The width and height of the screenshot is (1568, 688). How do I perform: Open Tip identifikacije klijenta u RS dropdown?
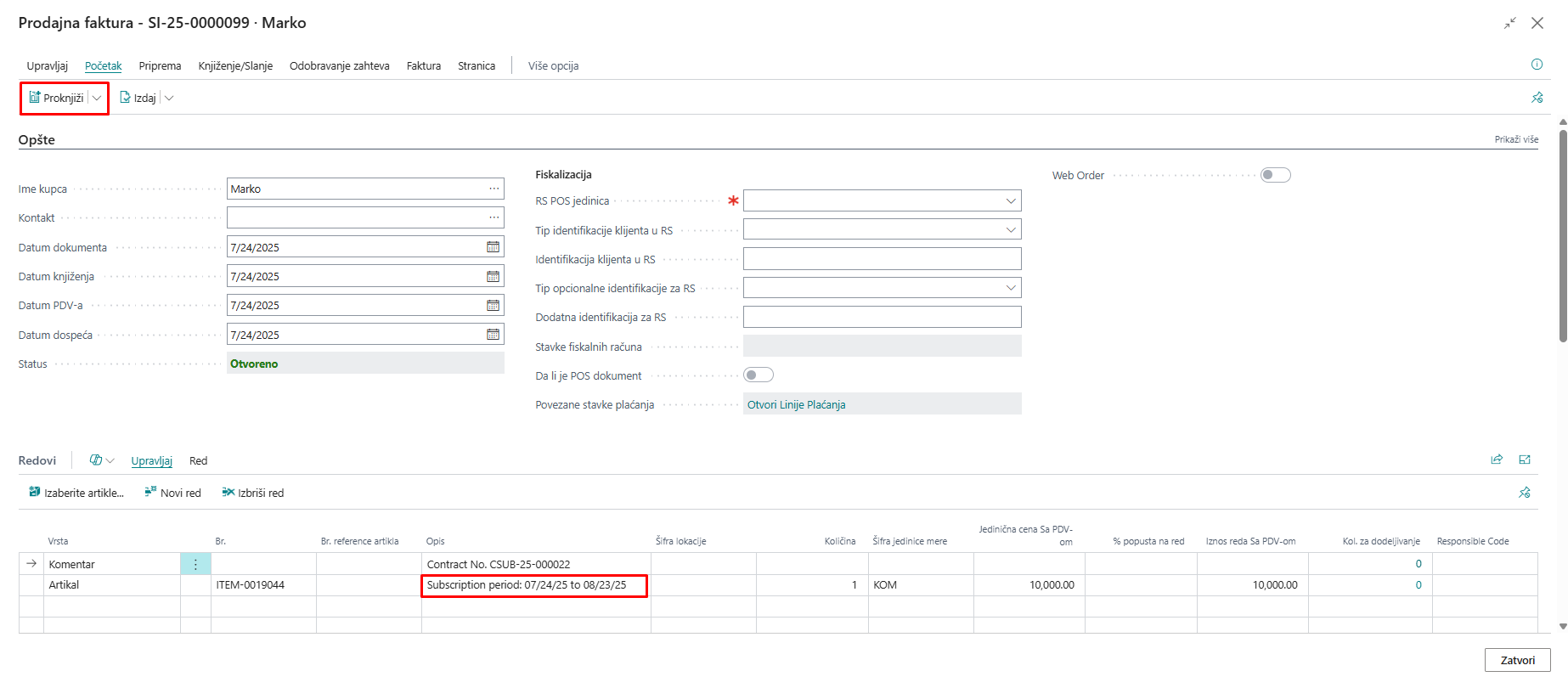point(1011,230)
